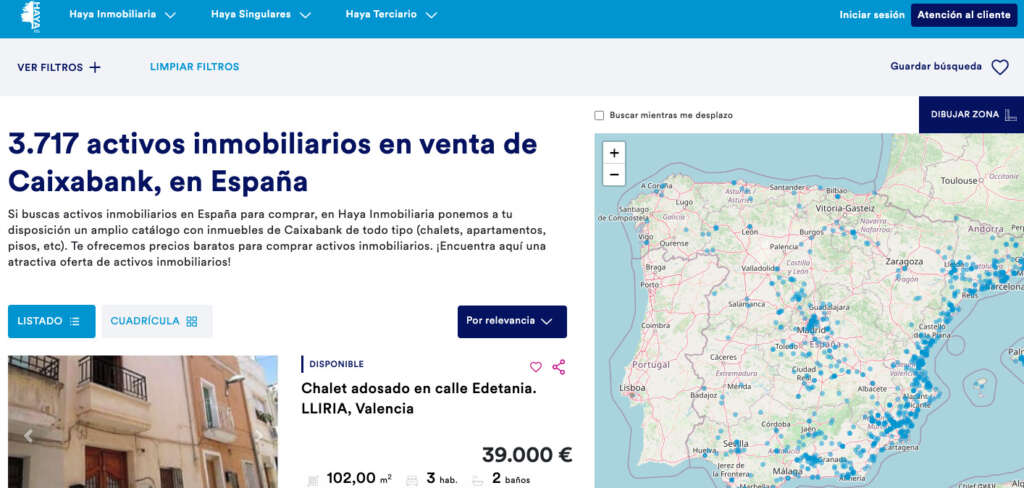Viewport: 1024px width, 488px height.
Task: Click the grid icon in CUADRÍCULA
Action: click(x=191, y=321)
